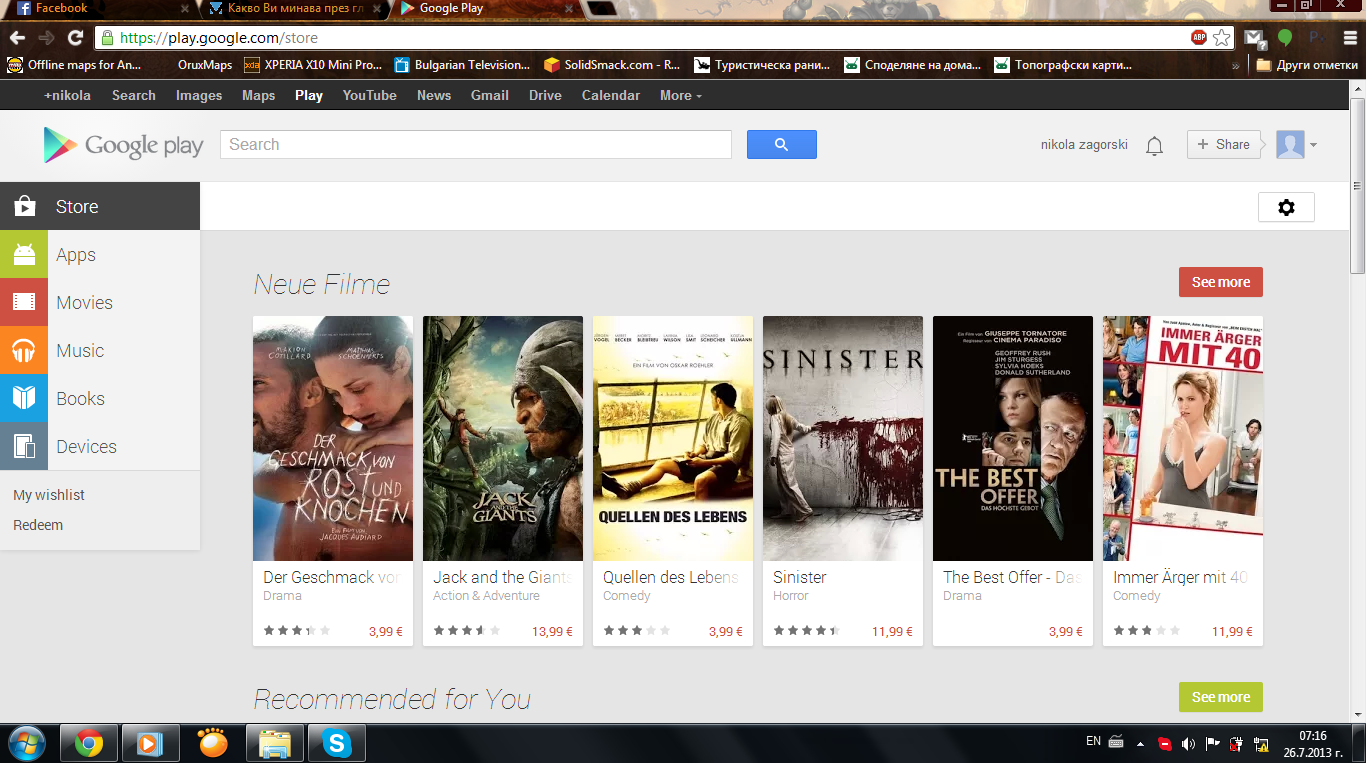Image resolution: width=1366 pixels, height=763 pixels.
Task: Open the Другие отметки bookmarks folder
Action: 1307,65
